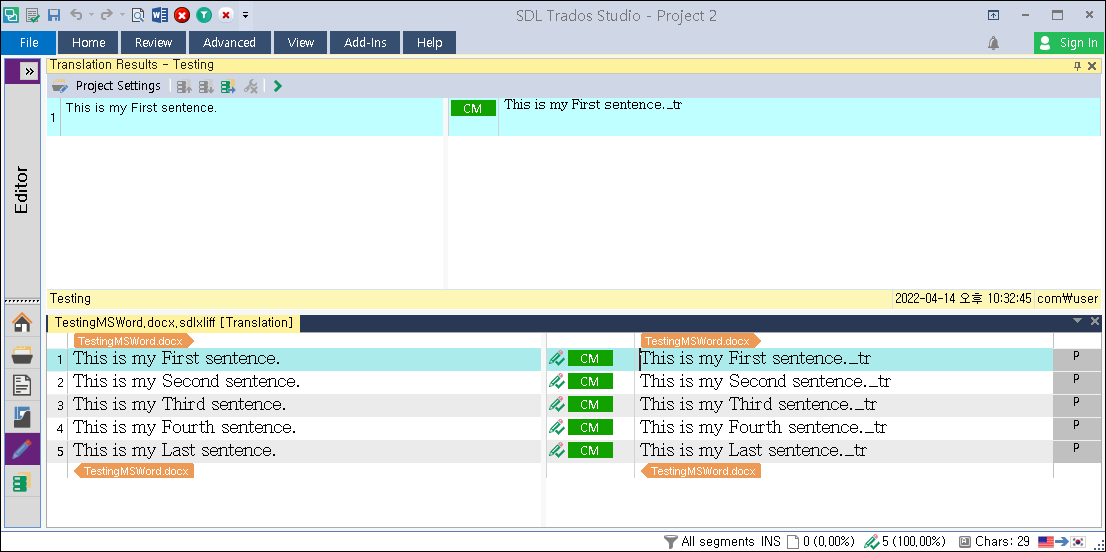Click the select previous match icon
Screen dimensions: 1106x552
point(184,87)
